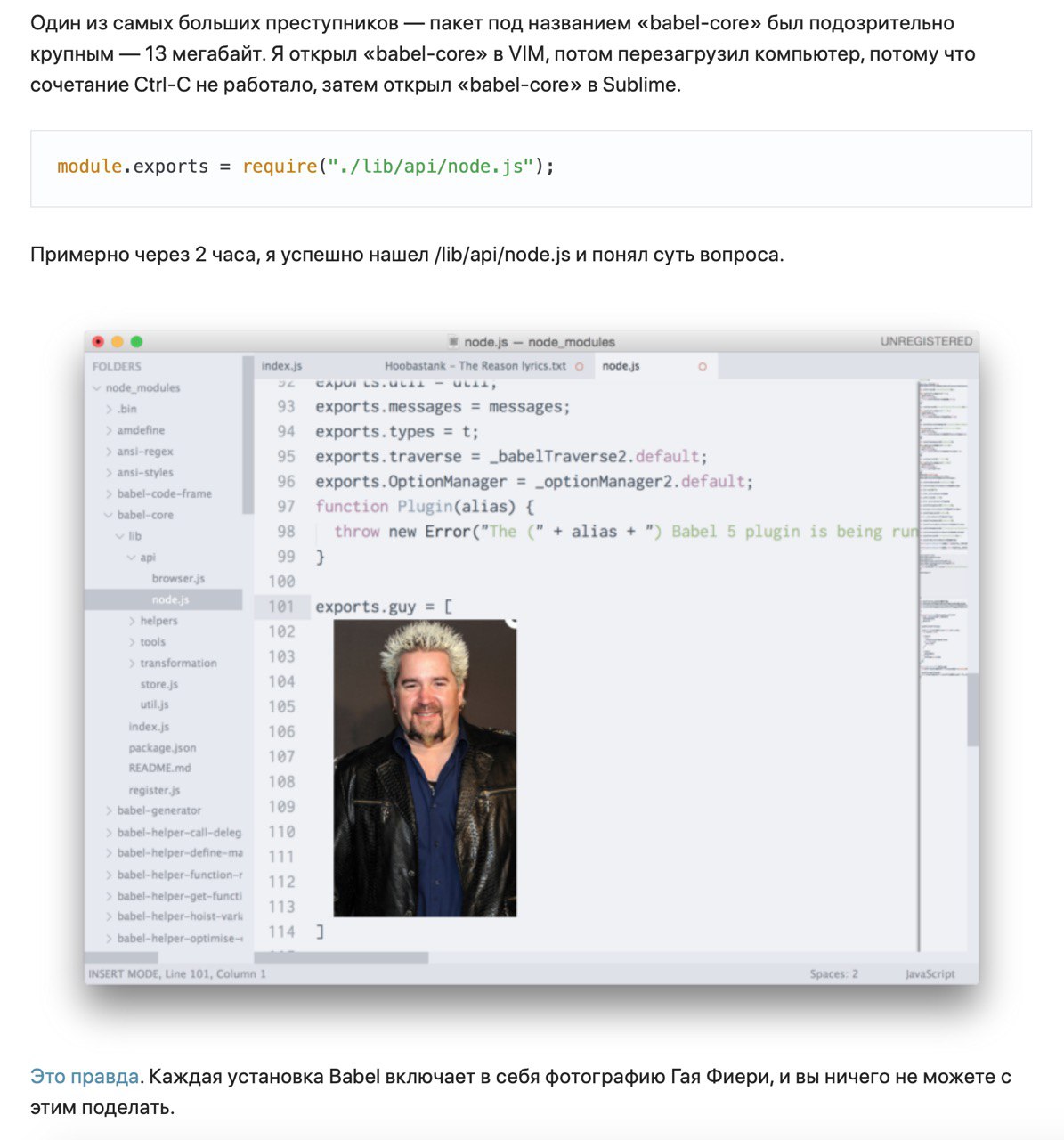Click the Sublime screenshot title "node.js — node_modules"
This screenshot has height=1140, width=1064.
[540, 342]
